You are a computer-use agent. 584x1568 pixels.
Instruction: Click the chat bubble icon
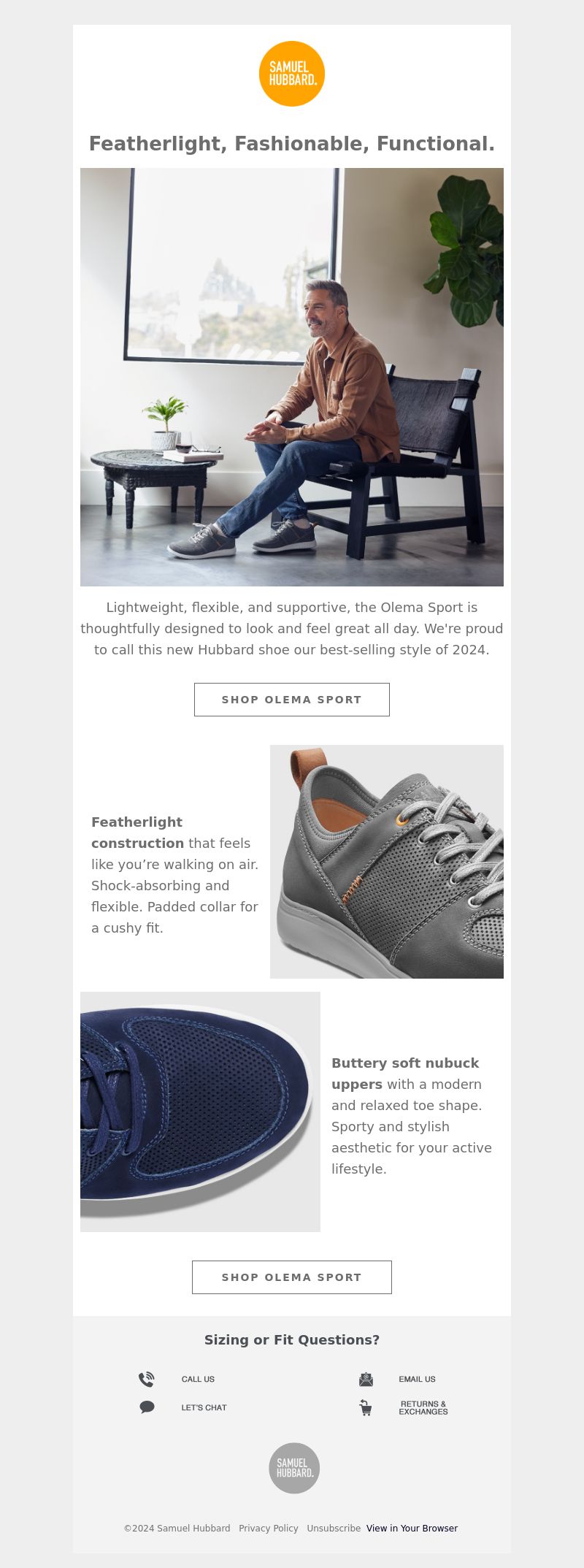click(147, 1407)
